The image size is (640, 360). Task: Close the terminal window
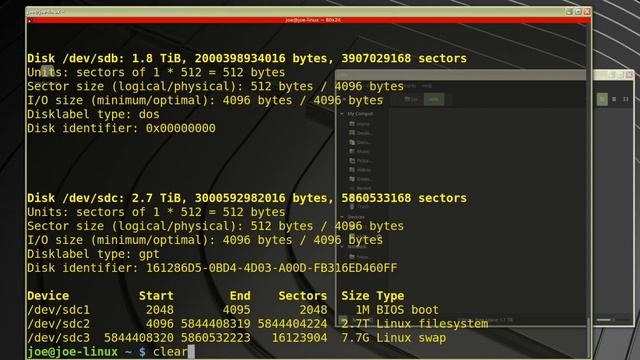[587, 11]
